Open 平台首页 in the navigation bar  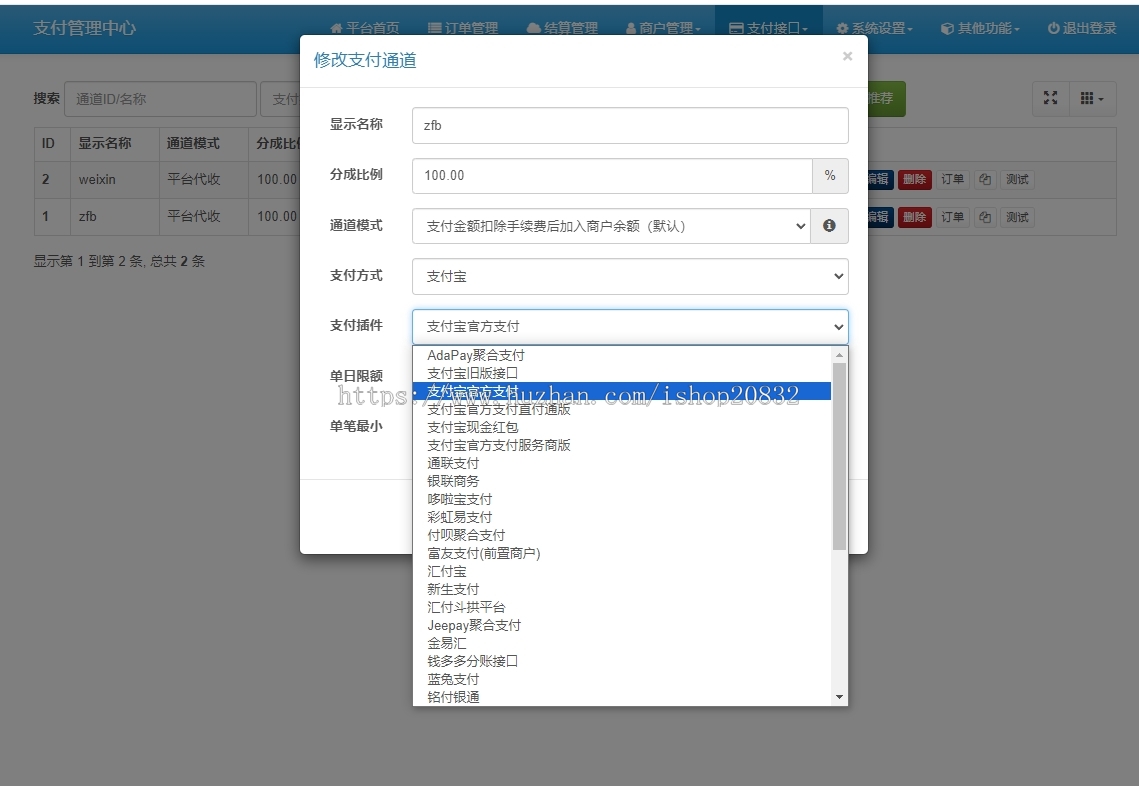365,28
